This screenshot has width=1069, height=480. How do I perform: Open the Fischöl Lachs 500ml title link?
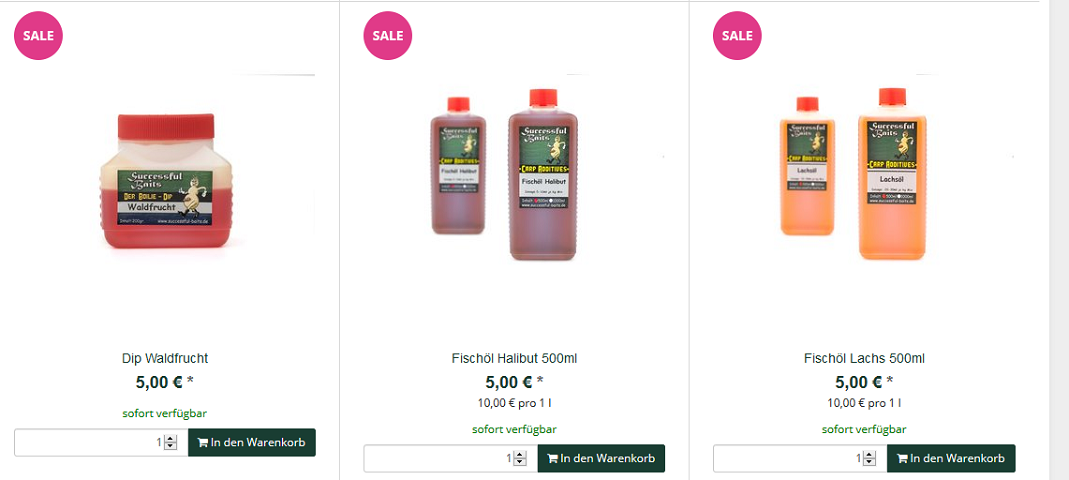[864, 358]
